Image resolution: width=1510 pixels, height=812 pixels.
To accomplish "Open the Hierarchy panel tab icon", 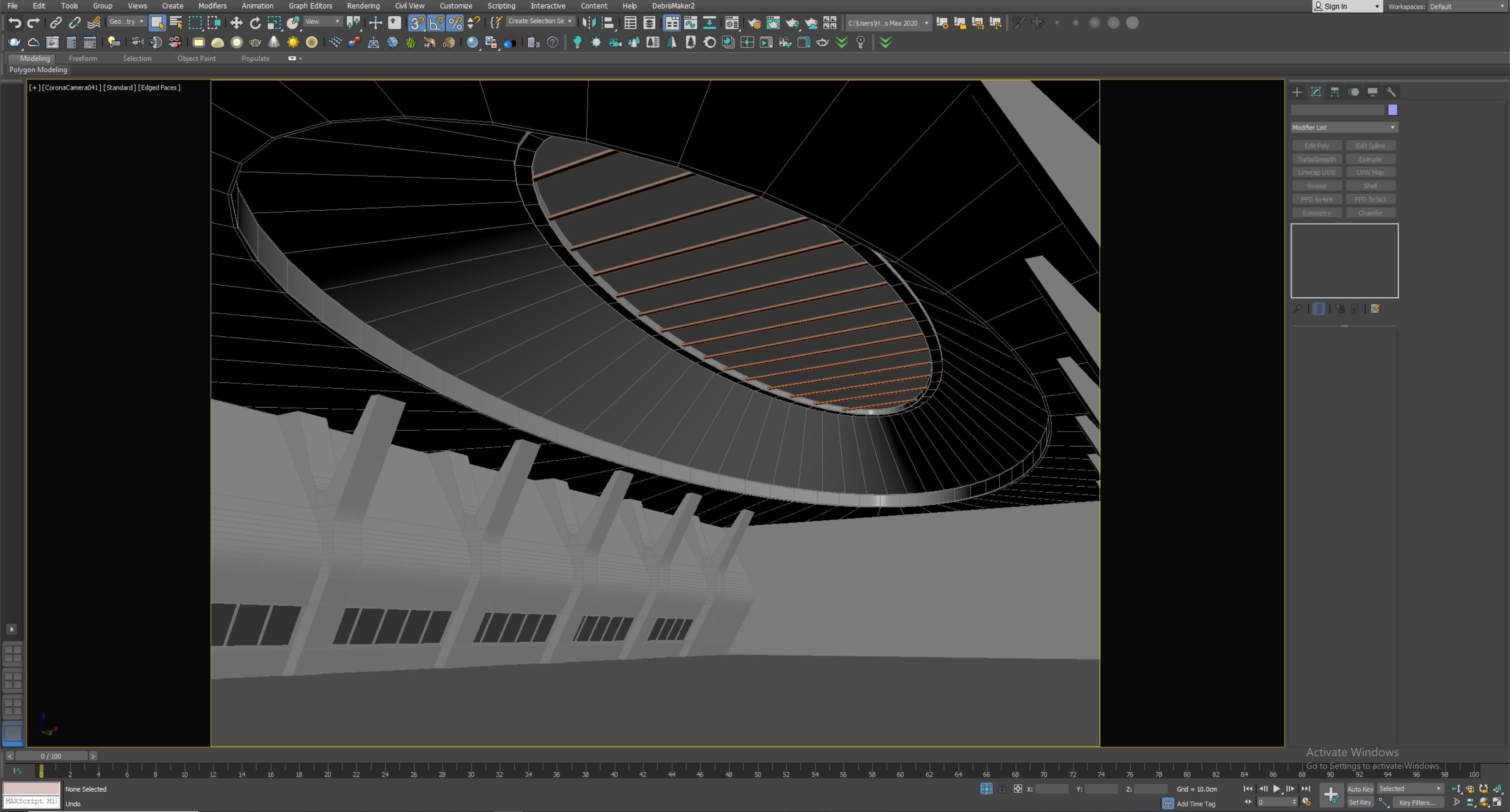I will pyautogui.click(x=1335, y=92).
